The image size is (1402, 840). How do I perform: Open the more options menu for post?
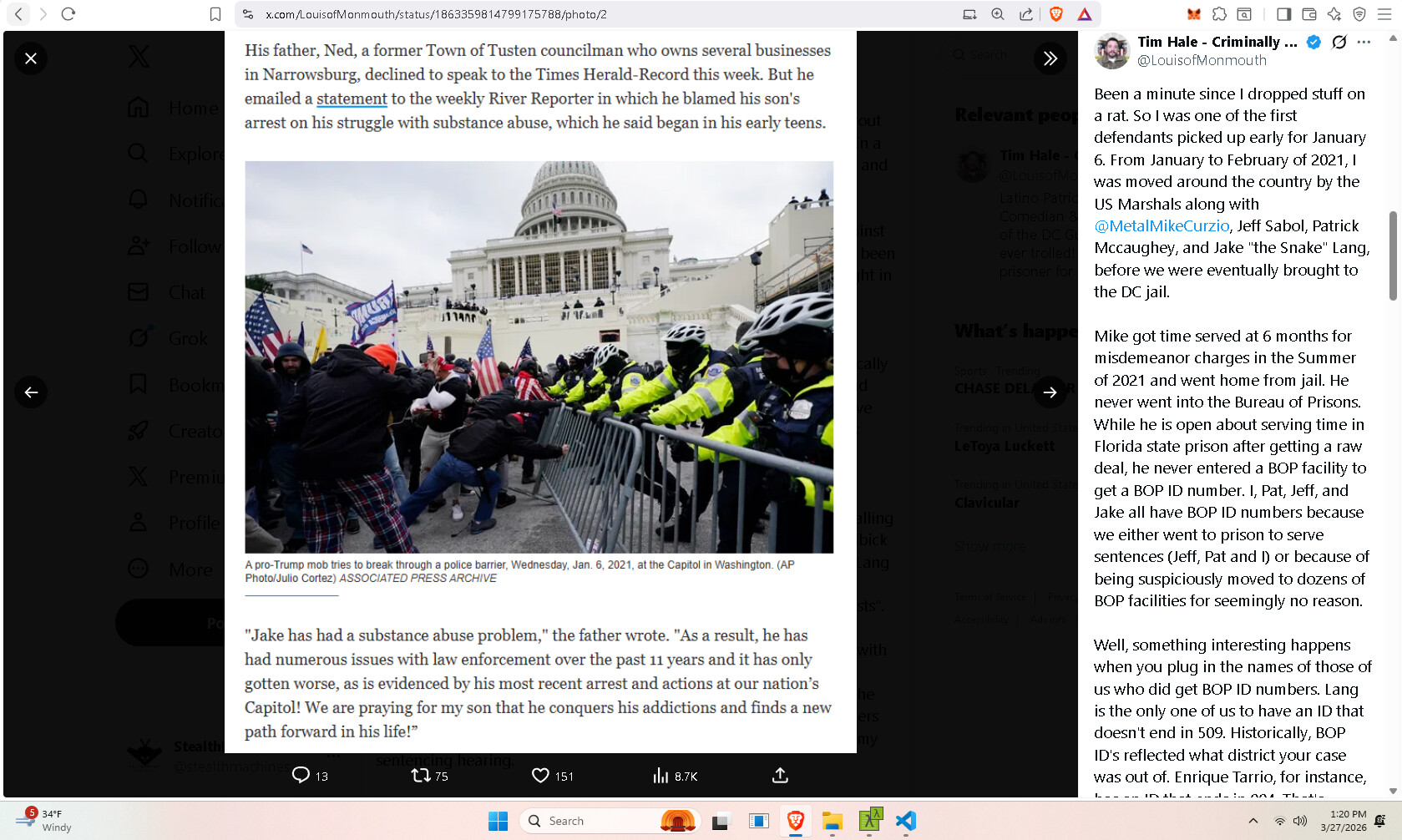1364,43
